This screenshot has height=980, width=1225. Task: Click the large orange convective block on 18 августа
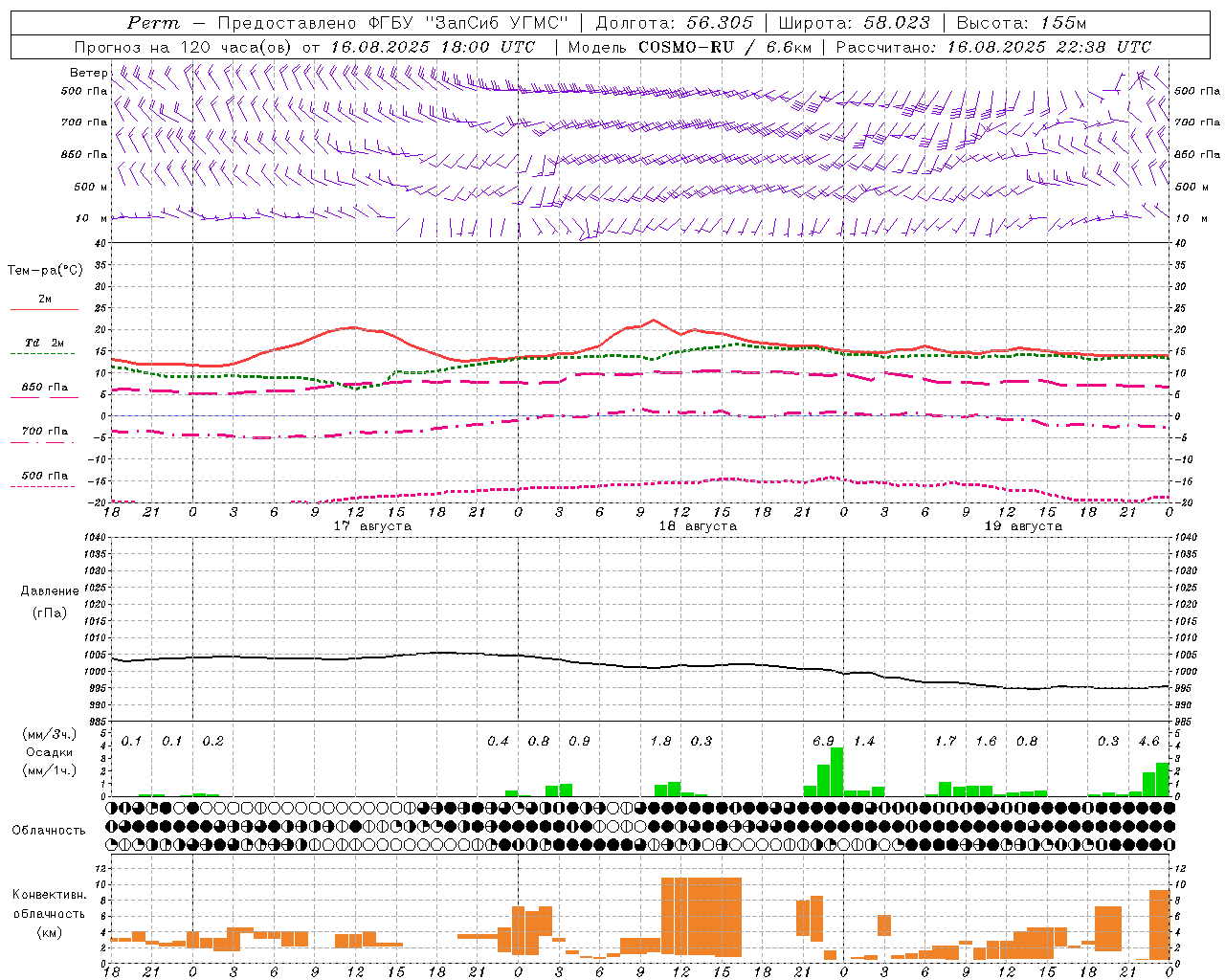pyautogui.click(x=702, y=917)
